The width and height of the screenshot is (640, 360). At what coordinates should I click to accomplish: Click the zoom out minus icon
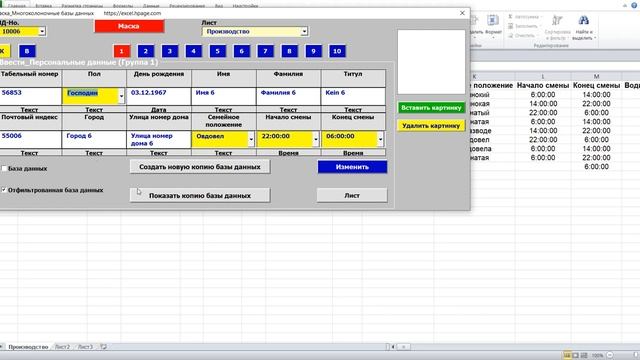tap(609, 356)
